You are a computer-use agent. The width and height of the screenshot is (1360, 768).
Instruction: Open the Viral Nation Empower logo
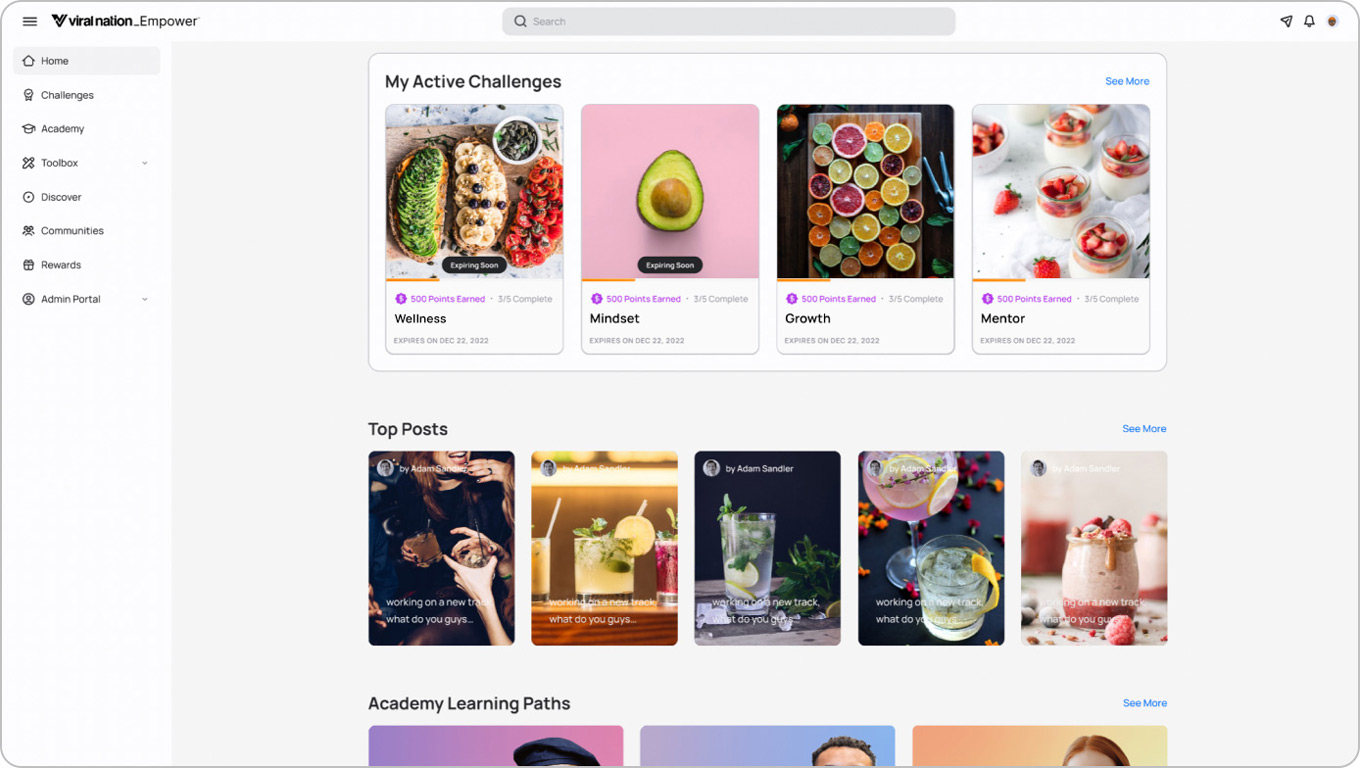click(x=125, y=21)
